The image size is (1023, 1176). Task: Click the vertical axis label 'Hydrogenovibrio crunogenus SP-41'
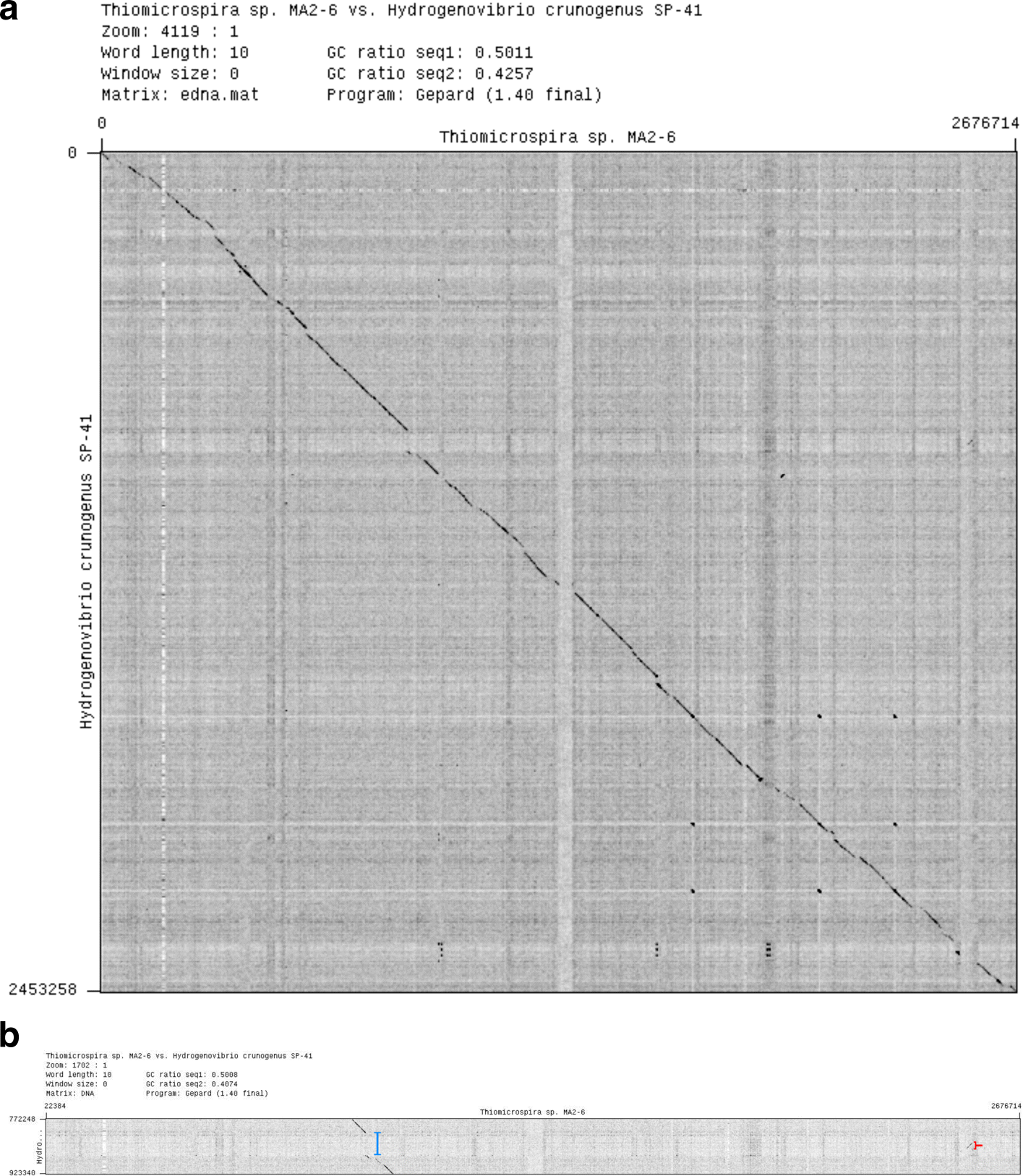tap(87, 571)
